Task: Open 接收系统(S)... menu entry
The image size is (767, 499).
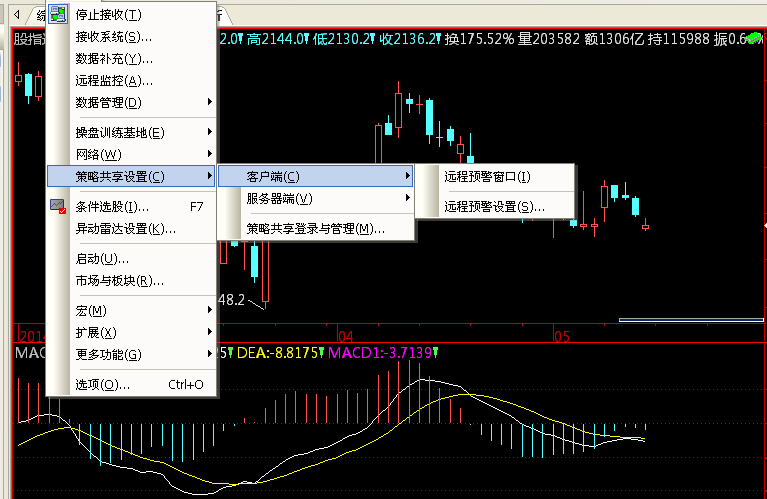Action: (131, 37)
